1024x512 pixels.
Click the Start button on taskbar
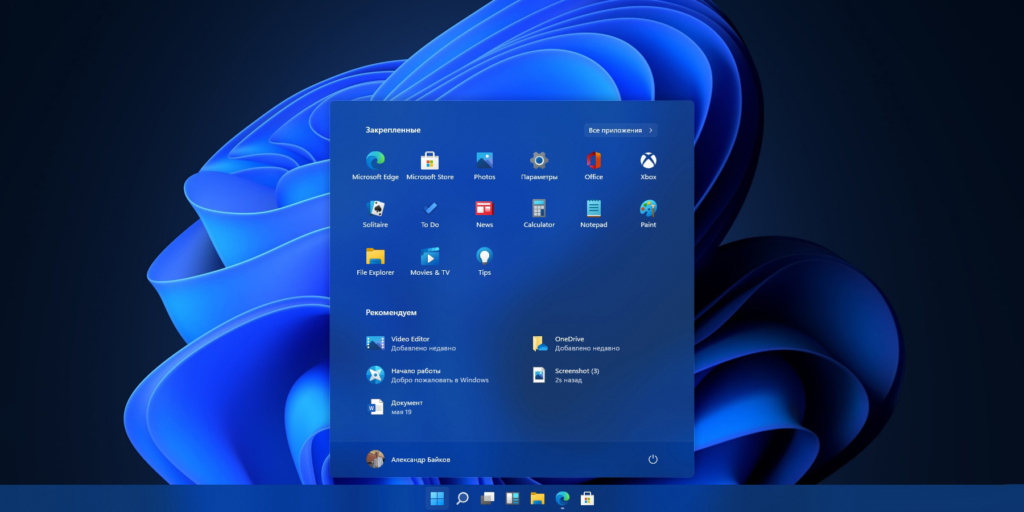437,498
